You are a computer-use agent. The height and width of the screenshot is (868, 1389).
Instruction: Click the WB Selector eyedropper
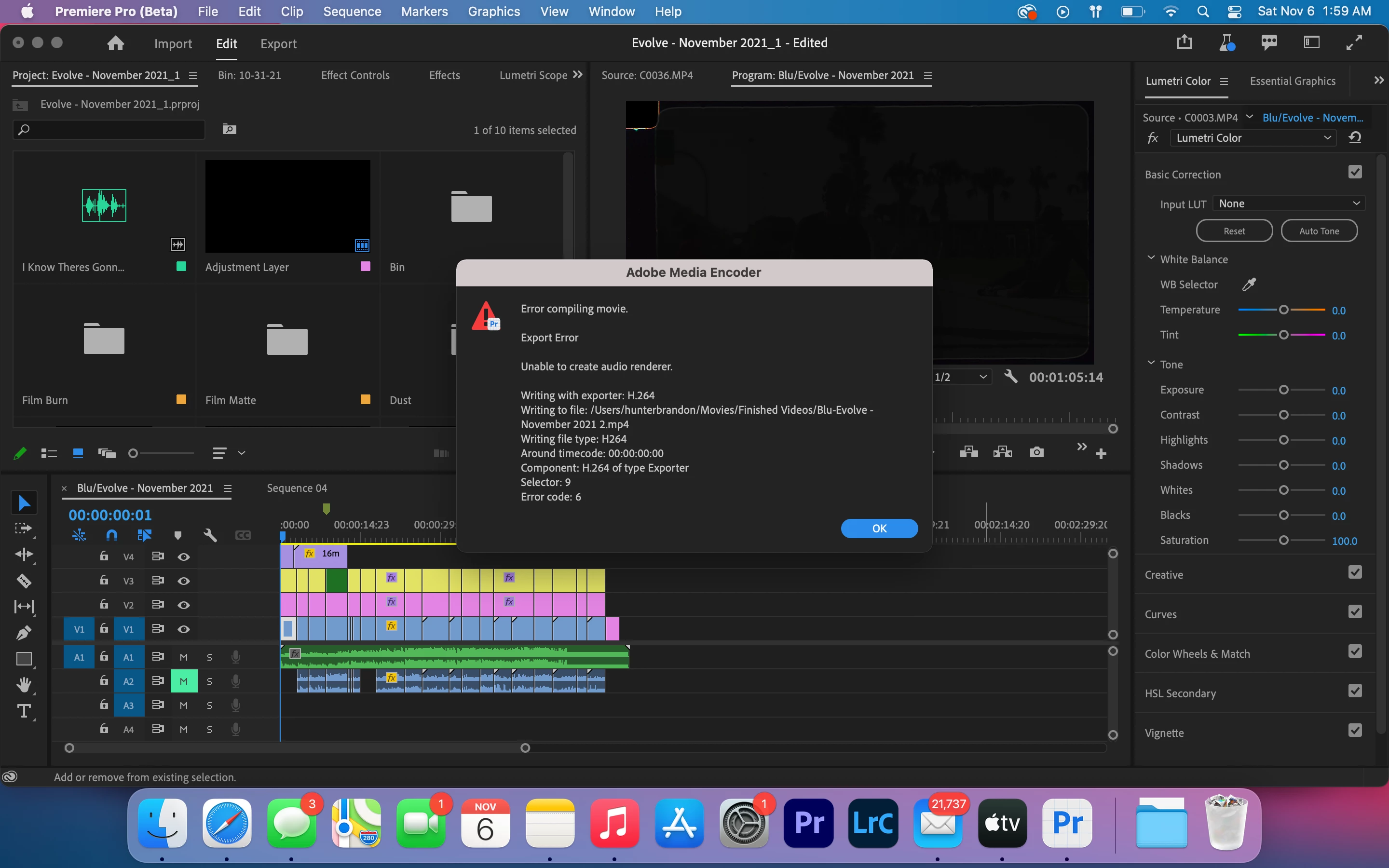tap(1248, 284)
